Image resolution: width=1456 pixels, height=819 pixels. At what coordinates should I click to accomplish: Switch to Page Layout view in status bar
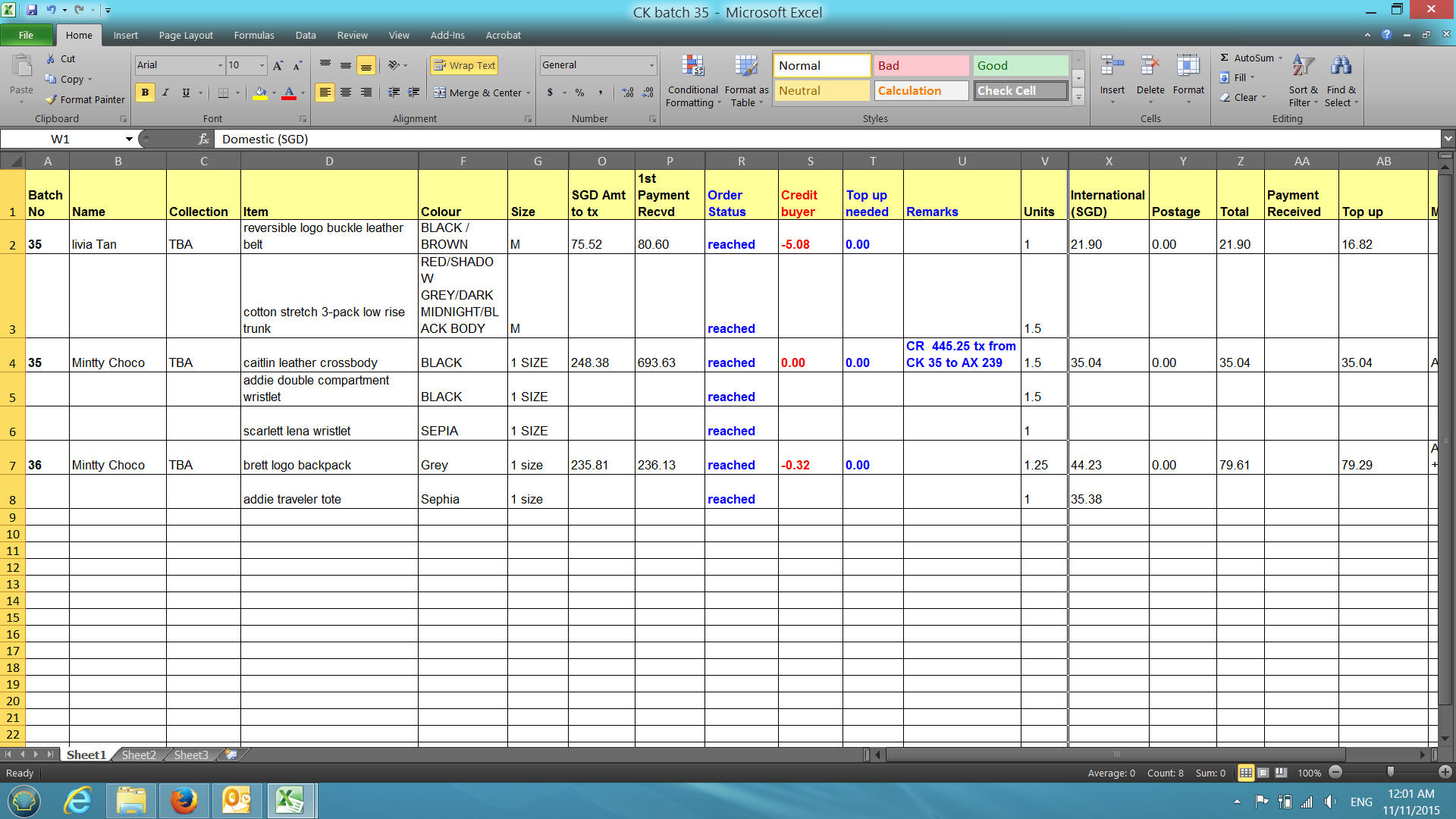tap(1263, 773)
